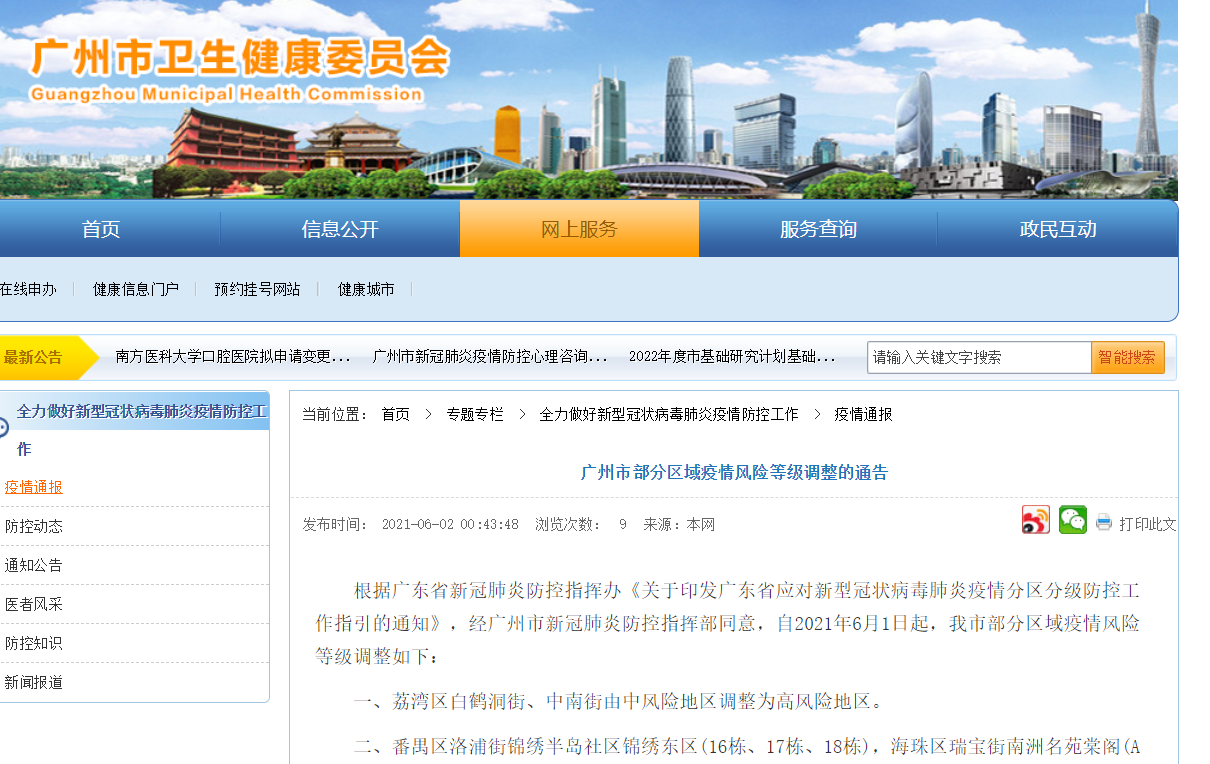
Task: Share article via WeChat icon
Action: point(1073,520)
